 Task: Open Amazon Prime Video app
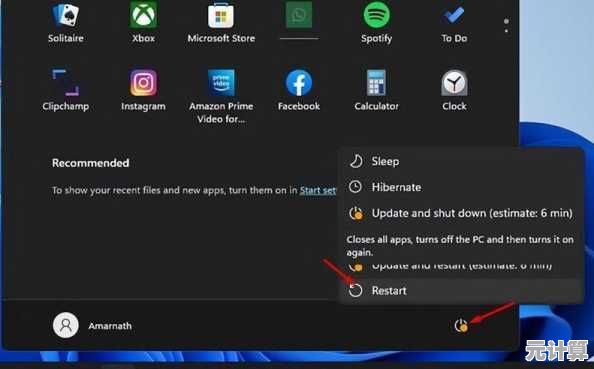point(221,96)
